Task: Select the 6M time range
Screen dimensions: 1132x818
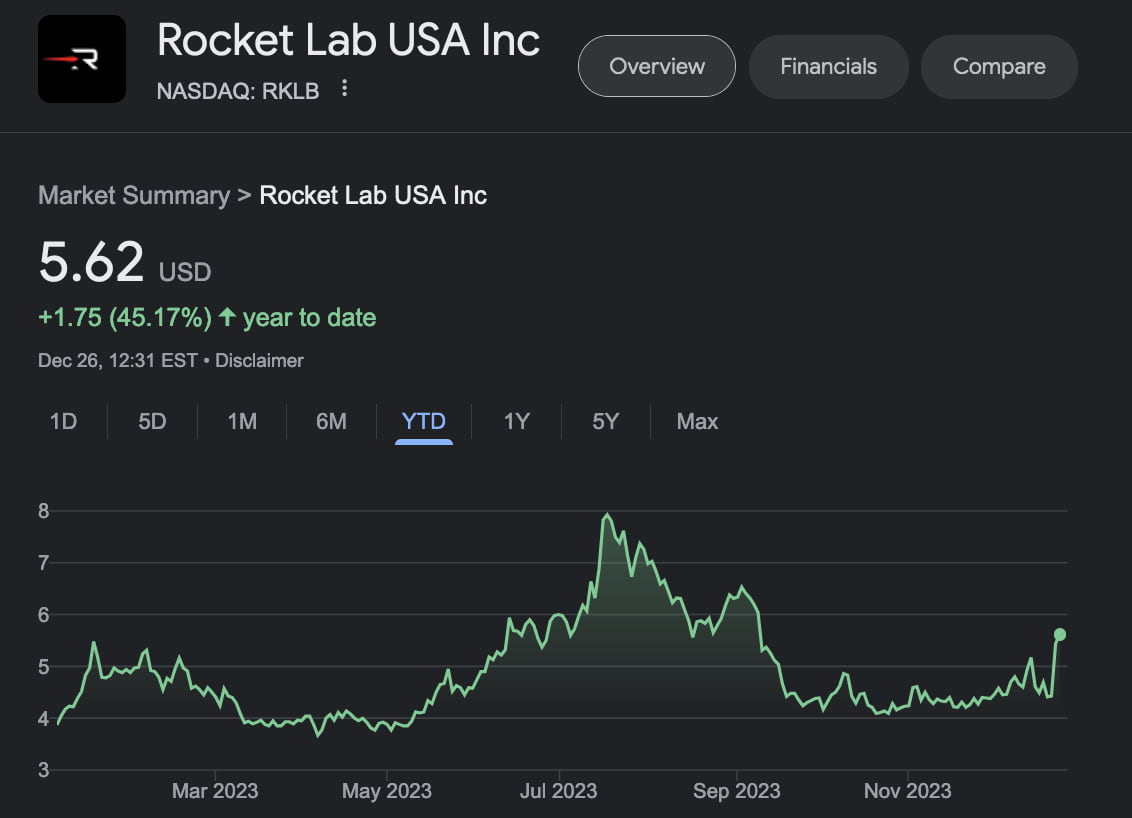Action: tap(330, 421)
